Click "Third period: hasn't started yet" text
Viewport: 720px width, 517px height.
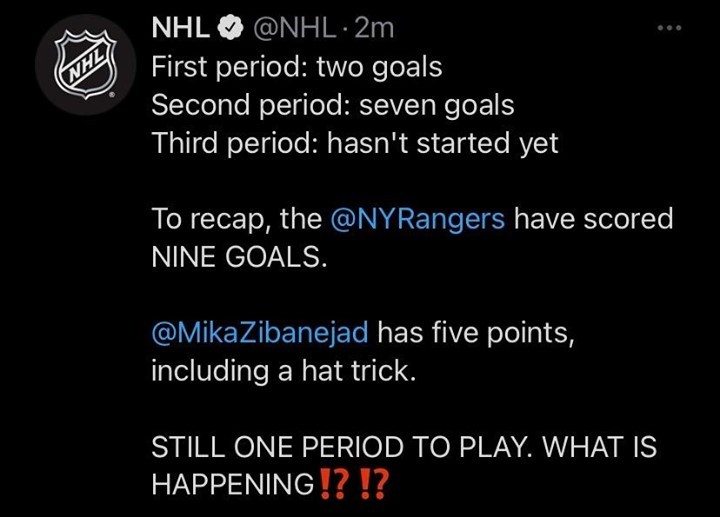tap(354, 143)
